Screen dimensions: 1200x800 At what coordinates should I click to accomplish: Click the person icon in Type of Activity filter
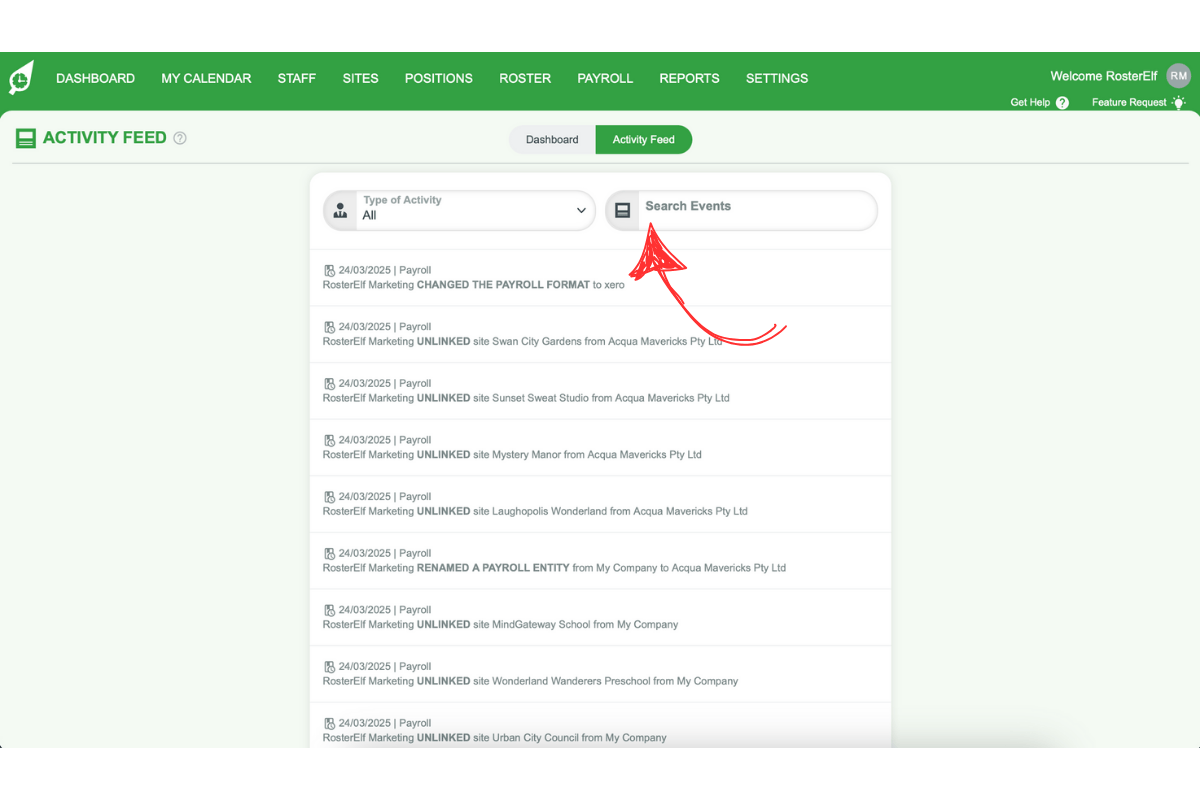pyautogui.click(x=340, y=210)
